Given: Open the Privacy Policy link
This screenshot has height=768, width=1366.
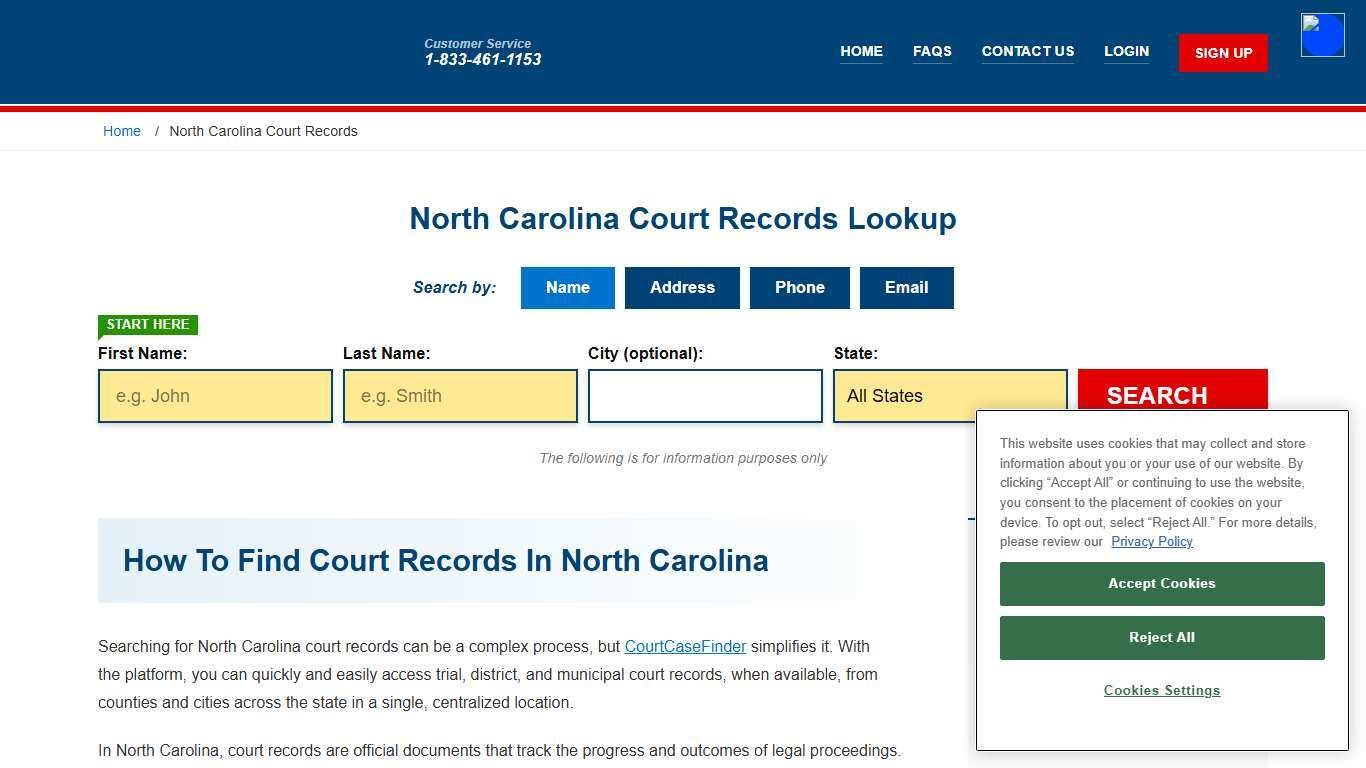Looking at the screenshot, I should click(x=1151, y=541).
